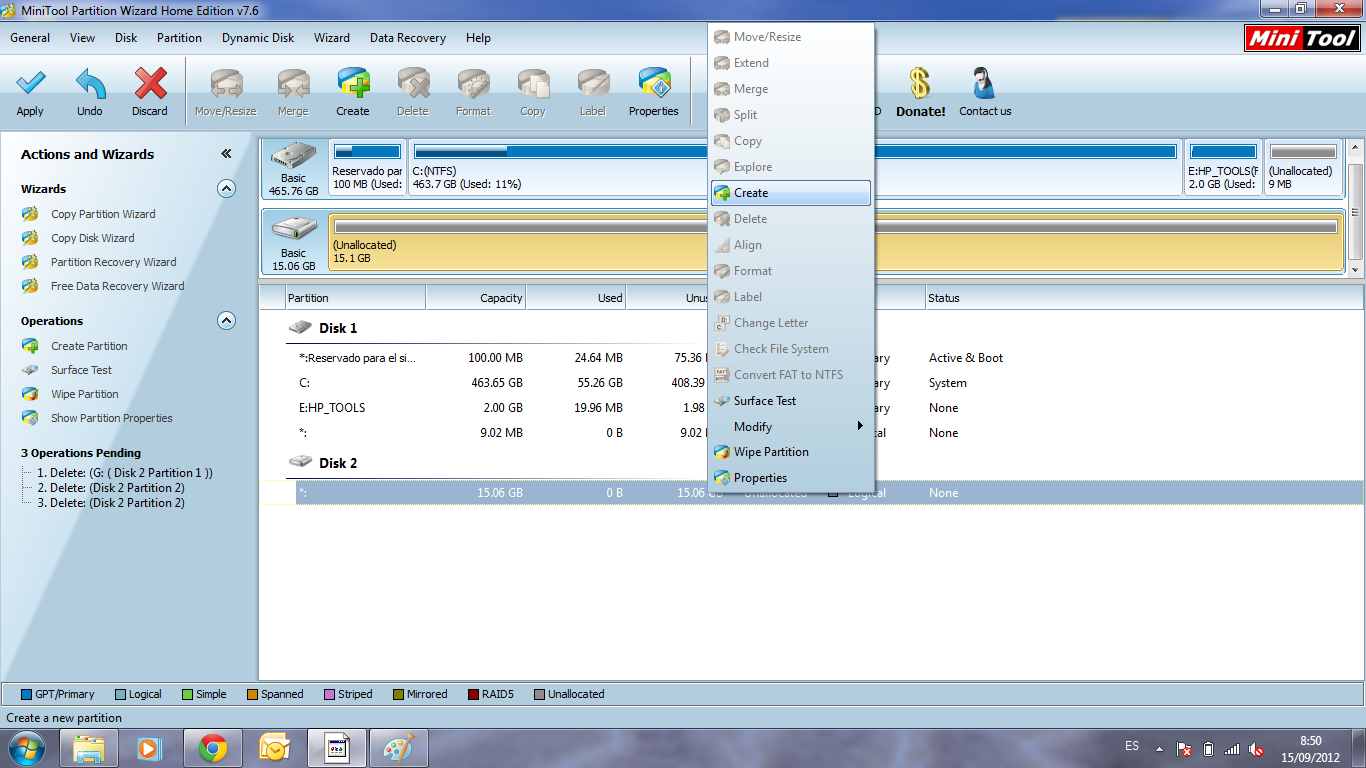
Task: Click the Format toolbar icon
Action: 473,92
